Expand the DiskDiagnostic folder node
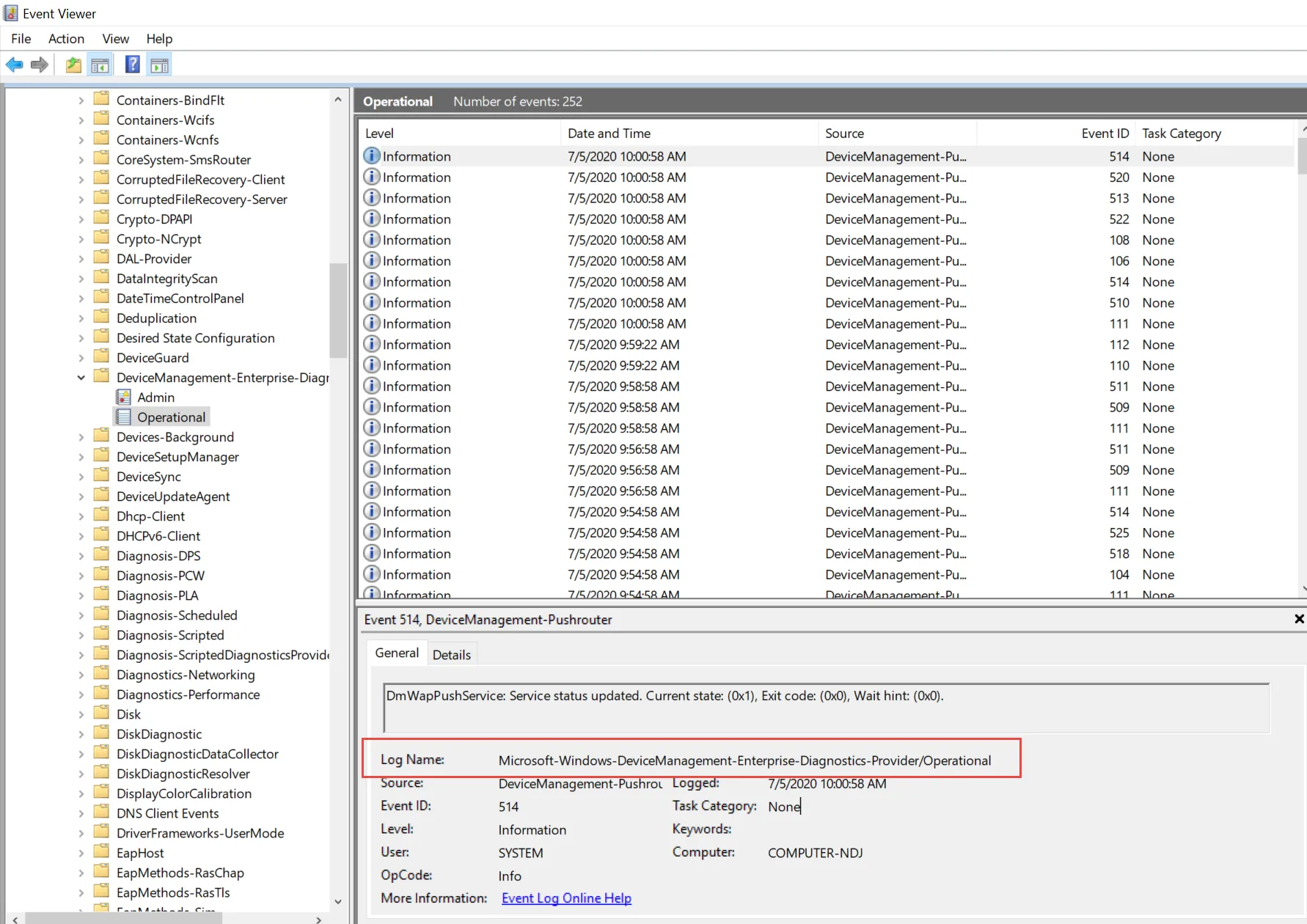Screen dimensions: 1307x924 point(81,734)
